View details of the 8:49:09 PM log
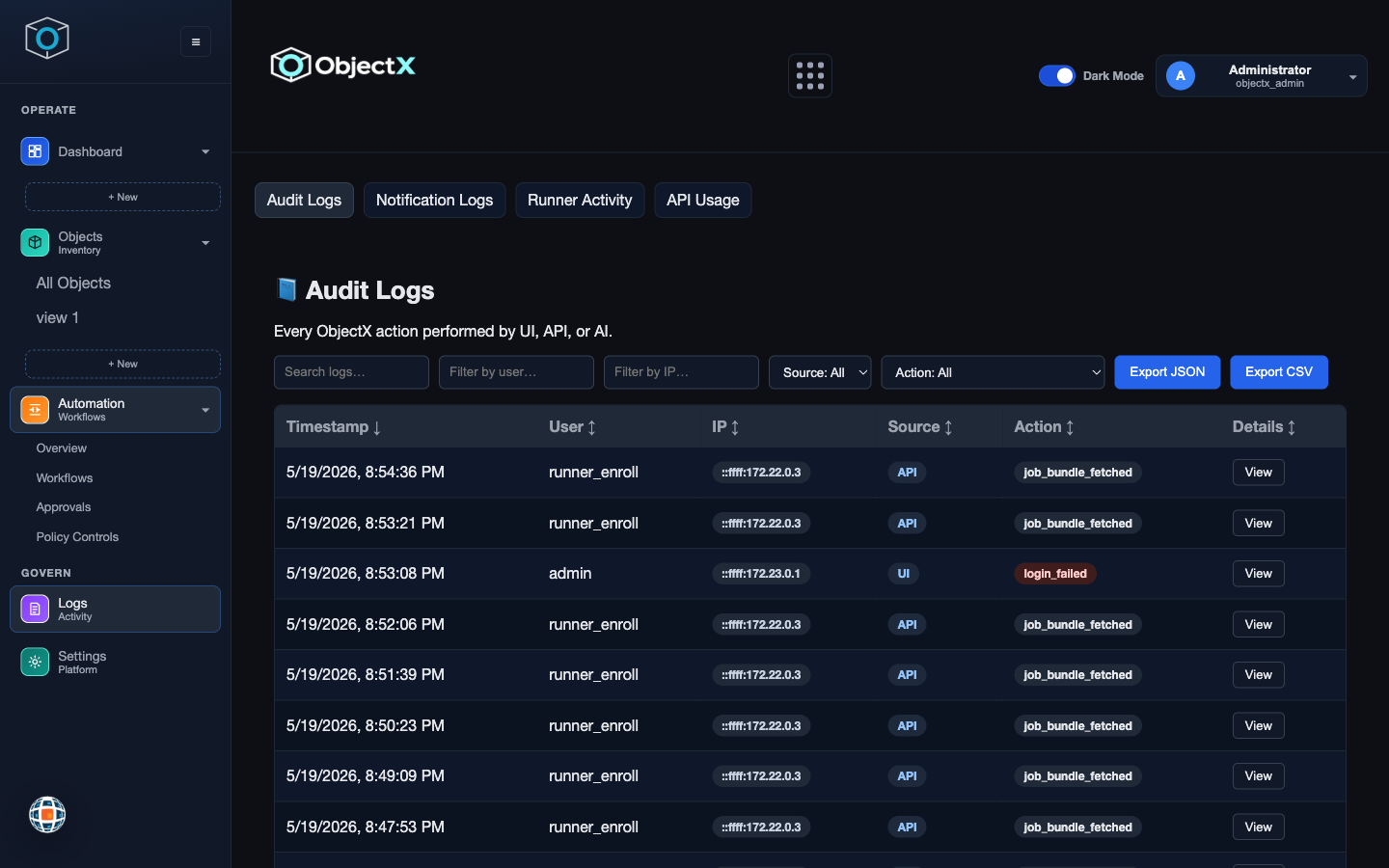 click(x=1259, y=776)
